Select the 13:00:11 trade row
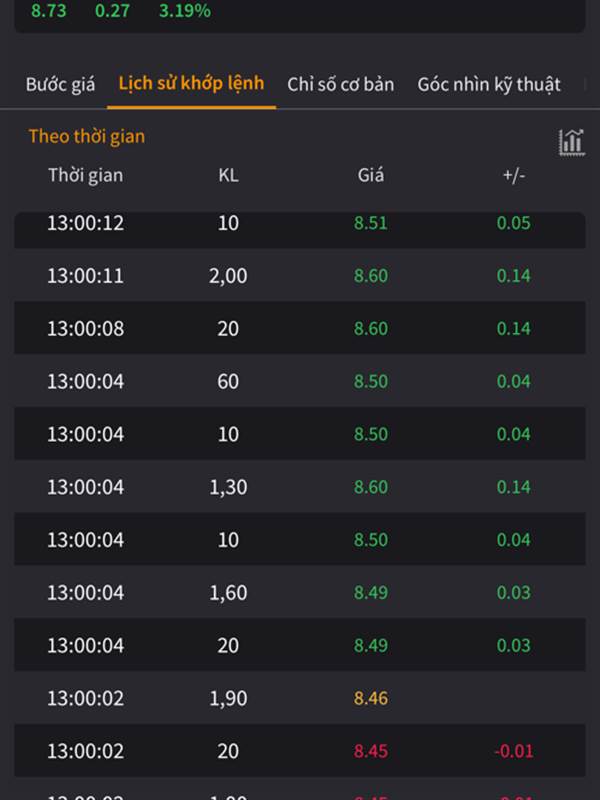Image resolution: width=600 pixels, height=800 pixels. tap(299, 276)
